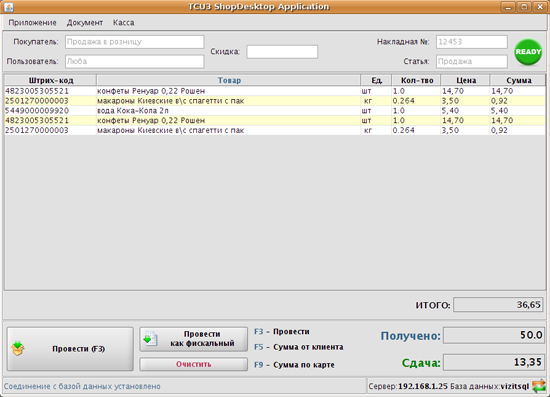
Task: Click the Очистить button
Action: tap(194, 364)
